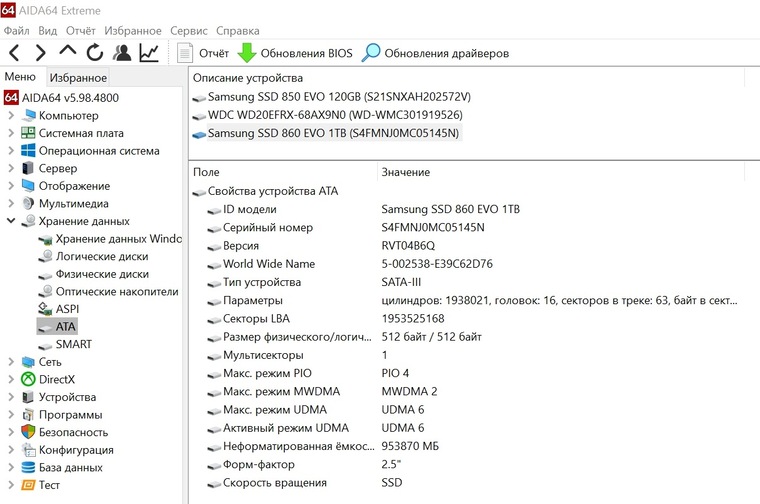
Task: Click Обновления BIOS green arrow button
Action: [x=295, y=53]
